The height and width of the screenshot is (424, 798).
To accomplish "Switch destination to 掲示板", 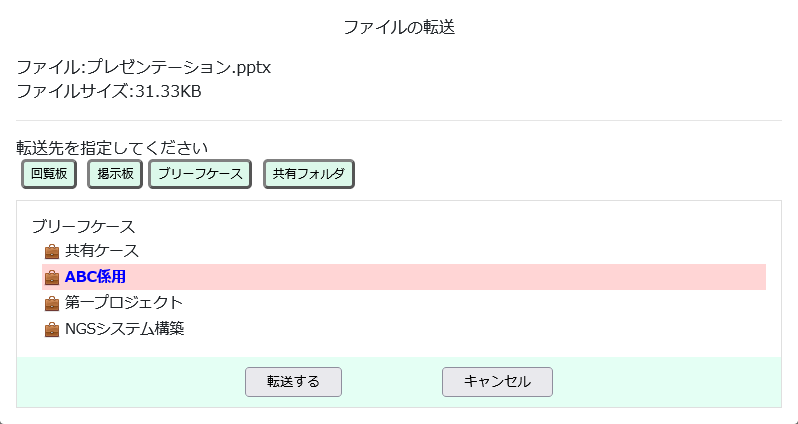I will [x=115, y=174].
